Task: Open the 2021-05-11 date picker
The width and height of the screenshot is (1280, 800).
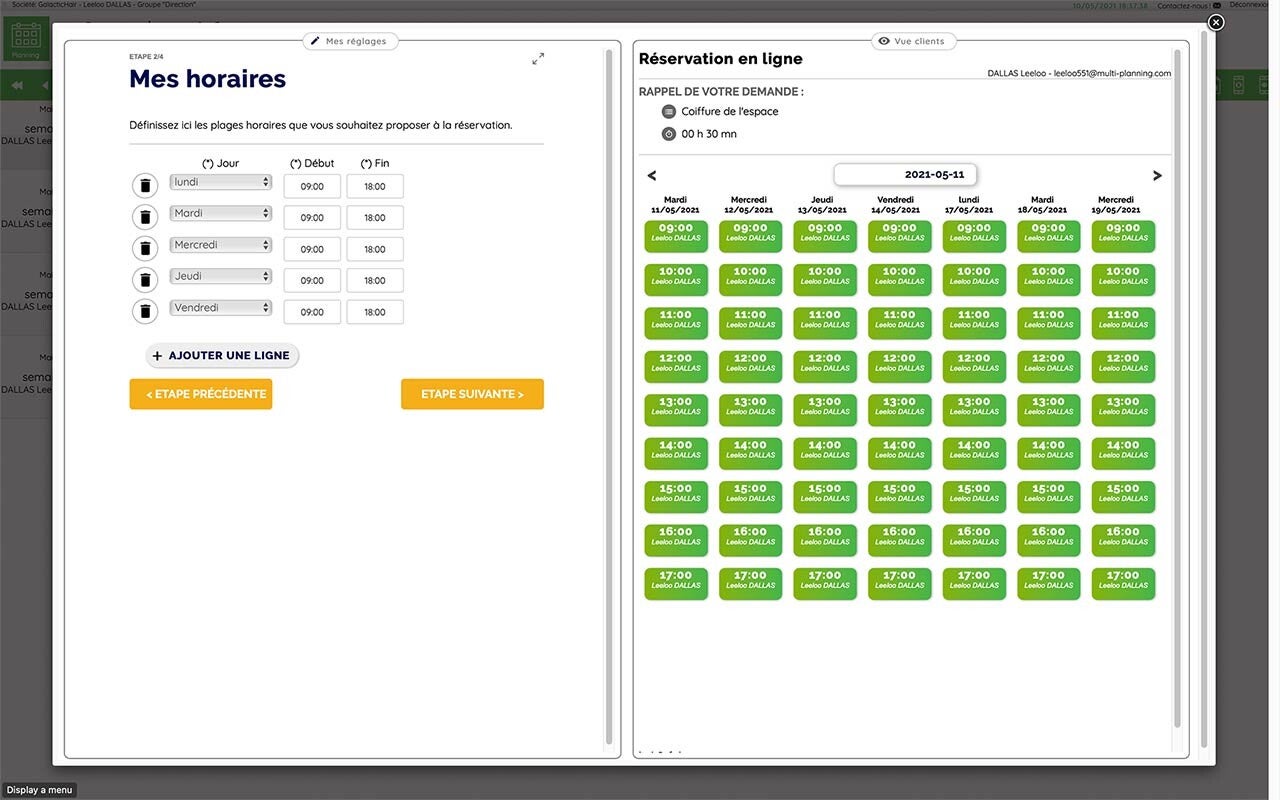Action: point(905,175)
